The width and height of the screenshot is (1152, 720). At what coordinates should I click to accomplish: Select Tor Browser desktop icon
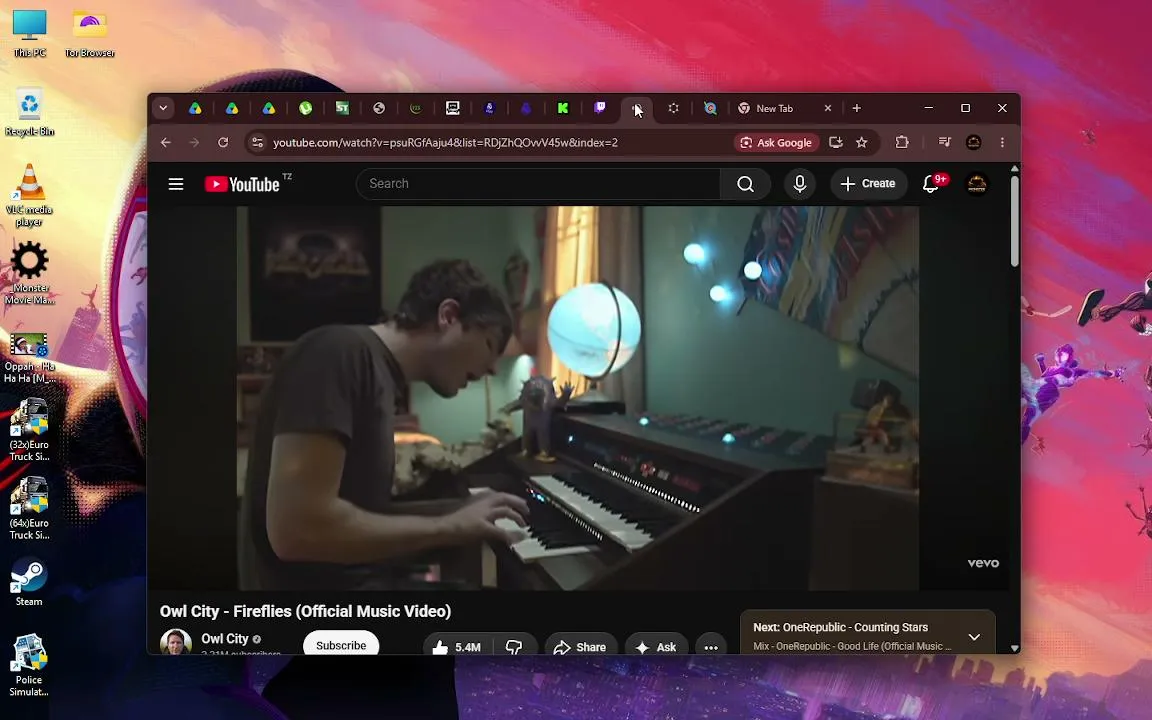pos(90,33)
